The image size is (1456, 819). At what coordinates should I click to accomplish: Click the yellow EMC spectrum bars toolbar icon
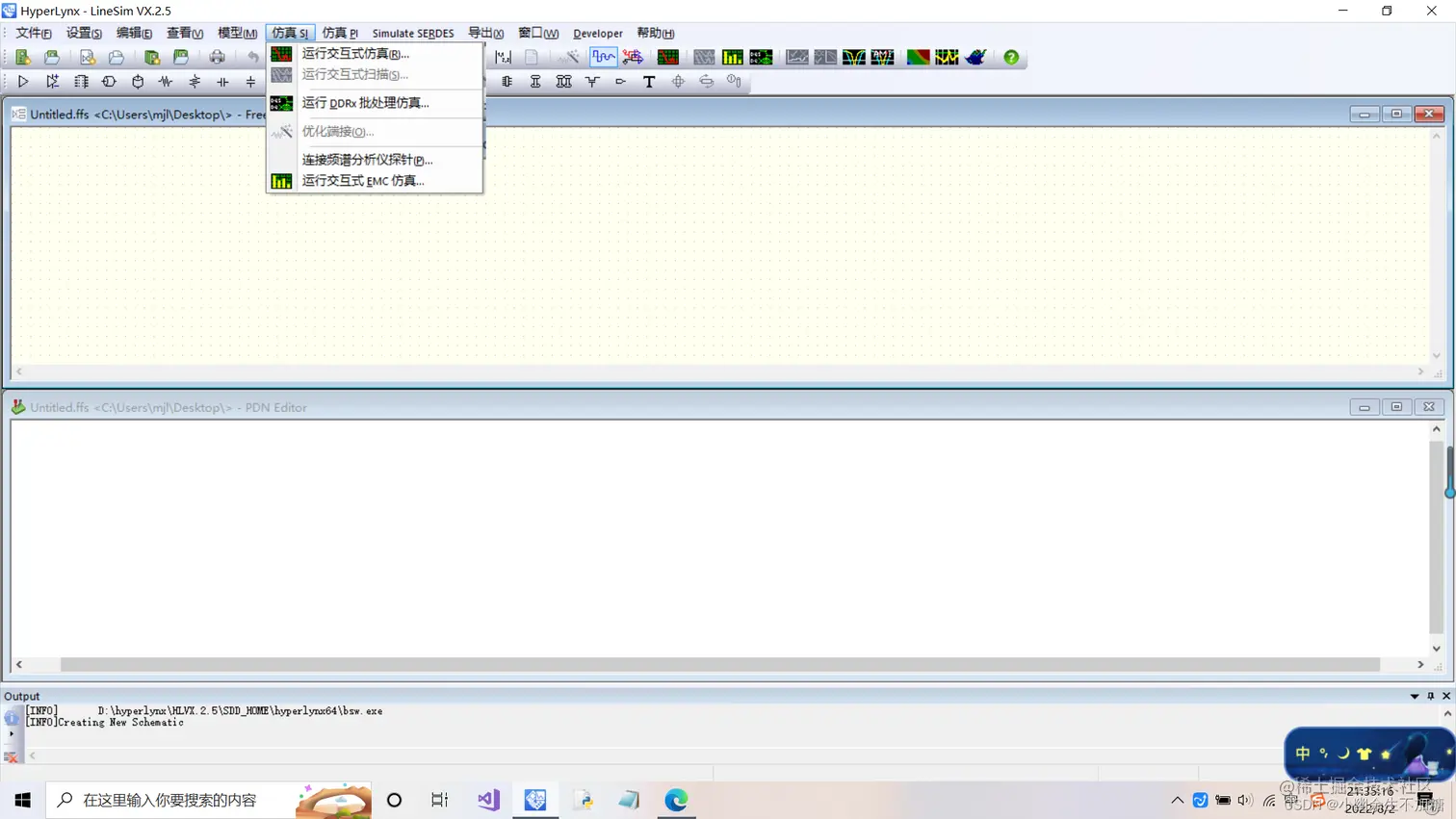733,58
